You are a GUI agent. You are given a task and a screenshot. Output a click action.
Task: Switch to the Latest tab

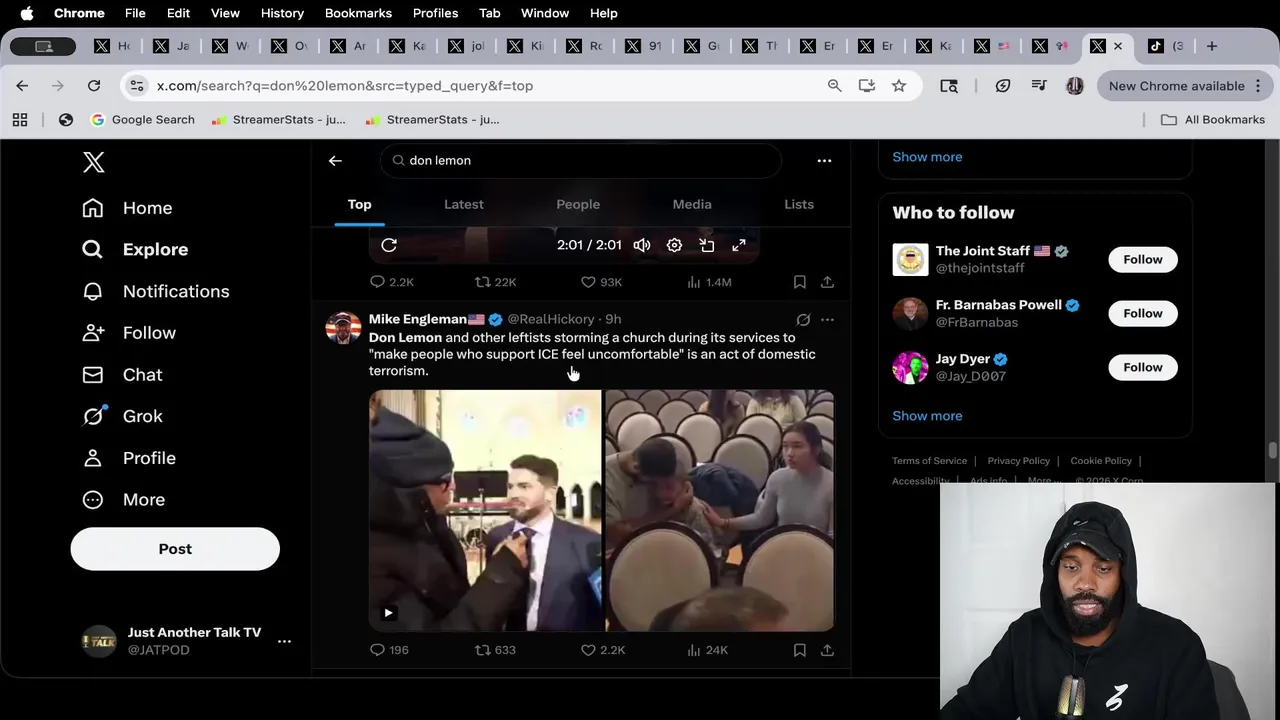click(464, 204)
